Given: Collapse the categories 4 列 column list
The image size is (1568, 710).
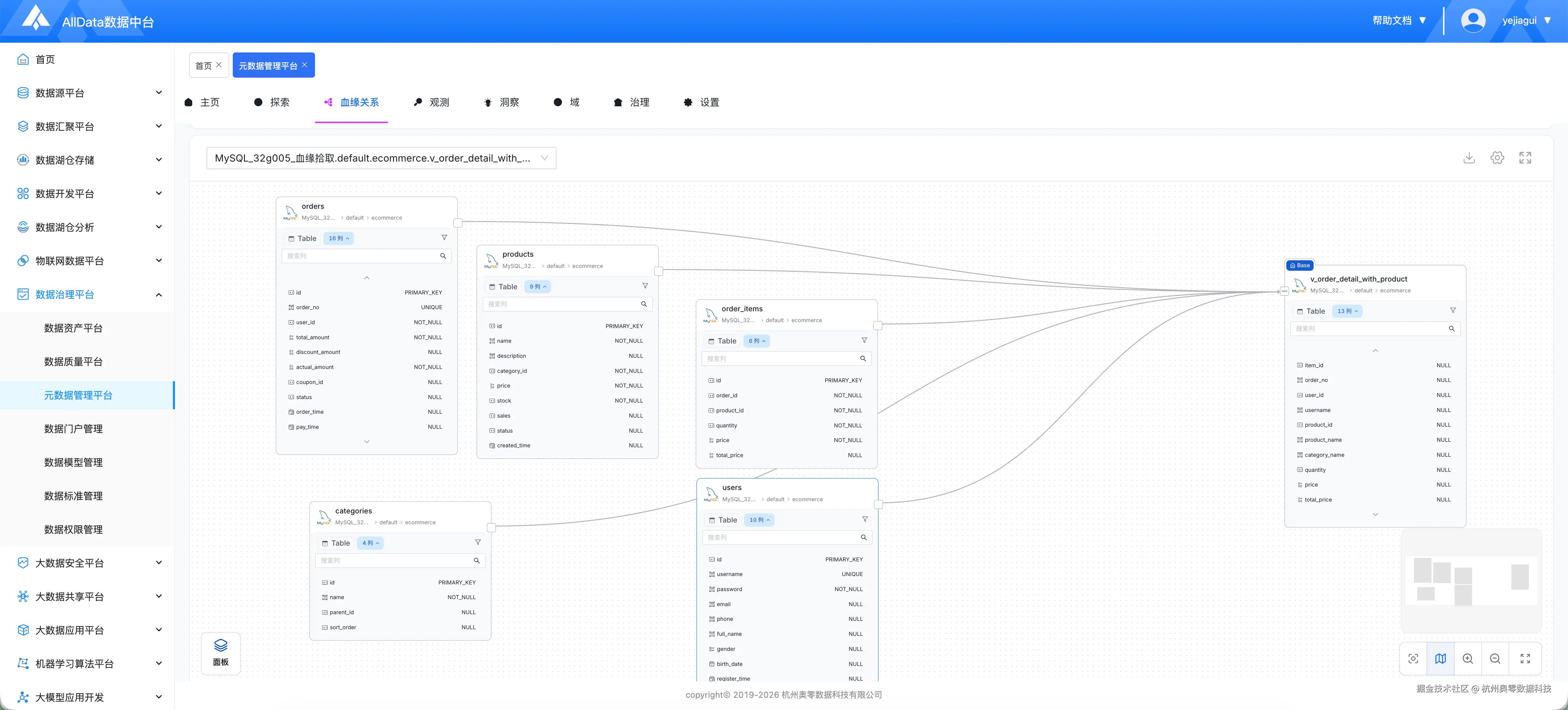Looking at the screenshot, I should 371,543.
